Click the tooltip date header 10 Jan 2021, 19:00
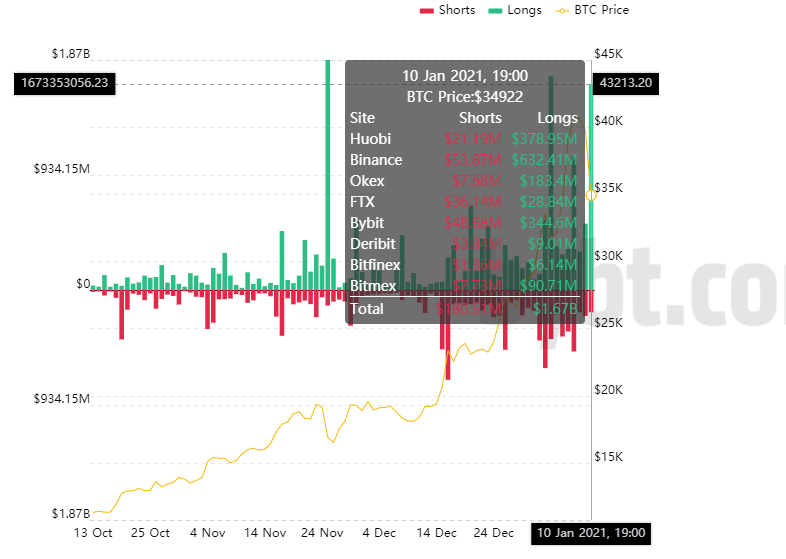The height and width of the screenshot is (559, 786). pos(465,76)
